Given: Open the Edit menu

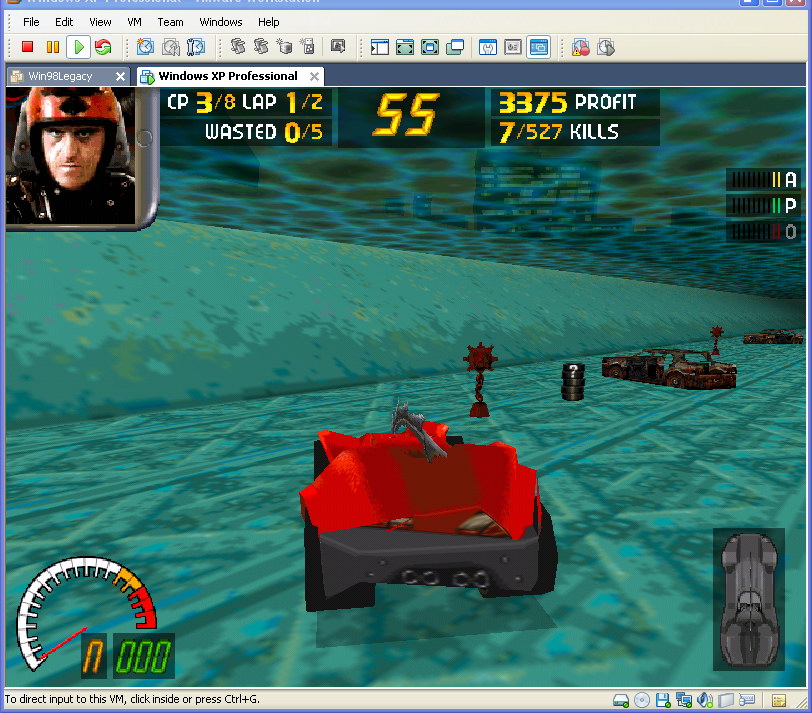Looking at the screenshot, I should coord(64,22).
